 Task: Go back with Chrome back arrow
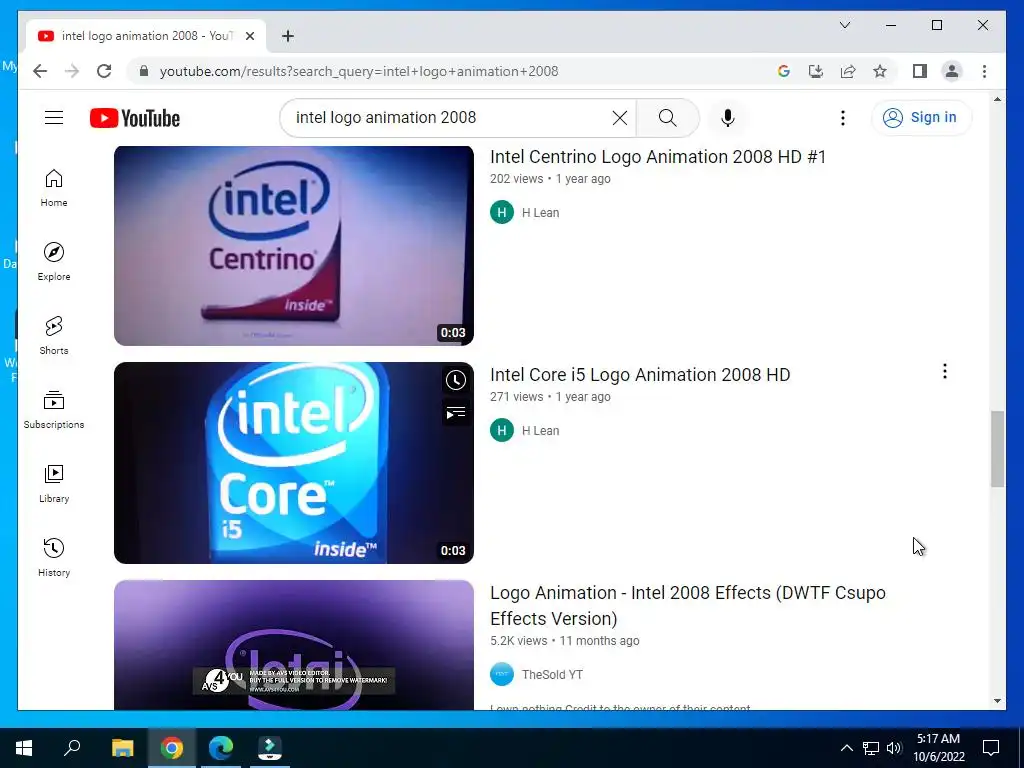(x=40, y=71)
